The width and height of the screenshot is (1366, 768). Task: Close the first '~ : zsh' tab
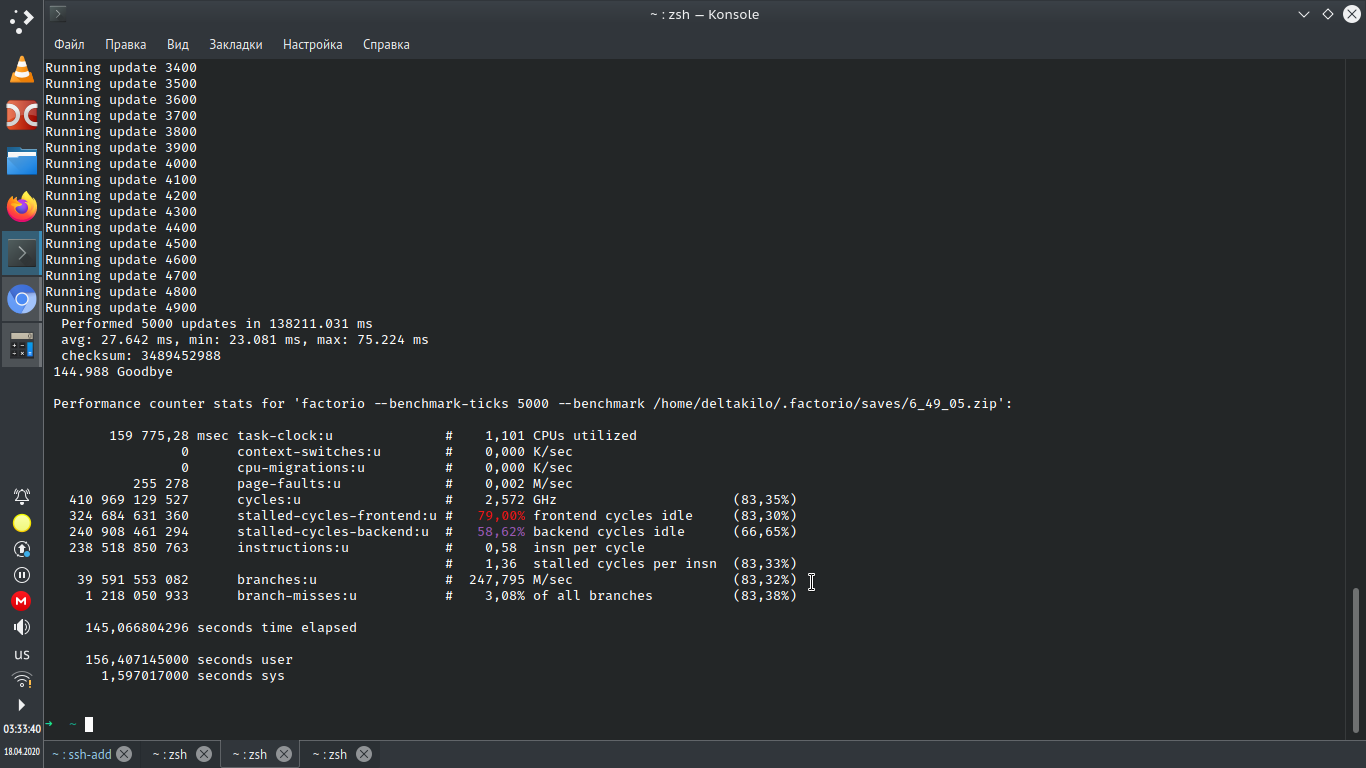(x=204, y=754)
